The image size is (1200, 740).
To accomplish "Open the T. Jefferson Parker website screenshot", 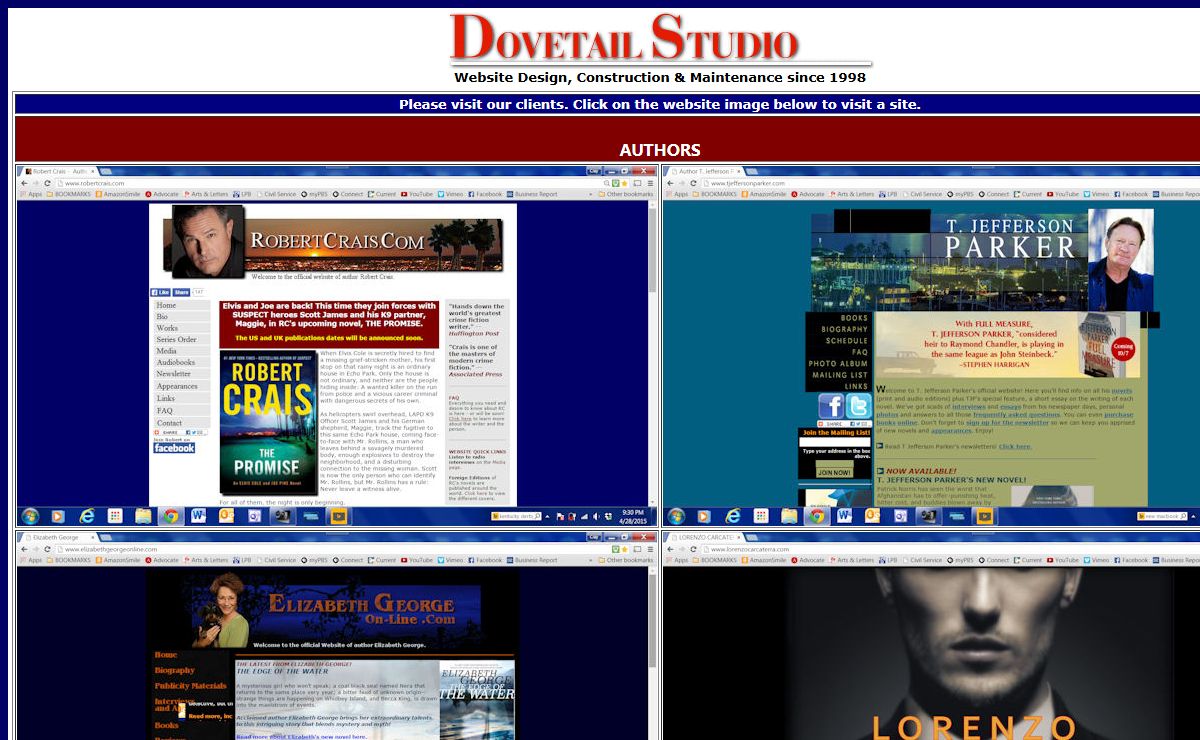I will (x=931, y=345).
